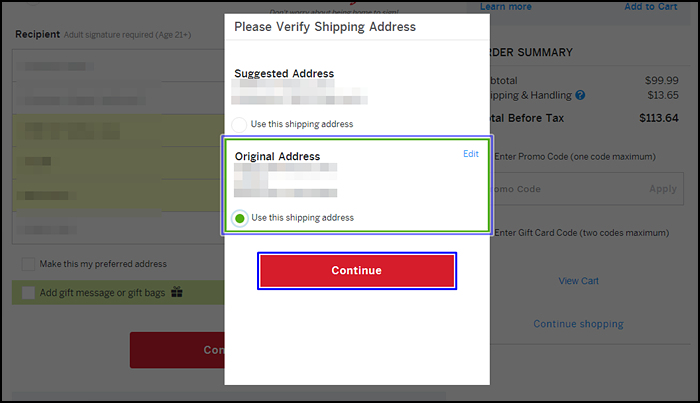Viewport: 700px width, 403px height.
Task: Click the gift box icon
Action: tap(177, 292)
